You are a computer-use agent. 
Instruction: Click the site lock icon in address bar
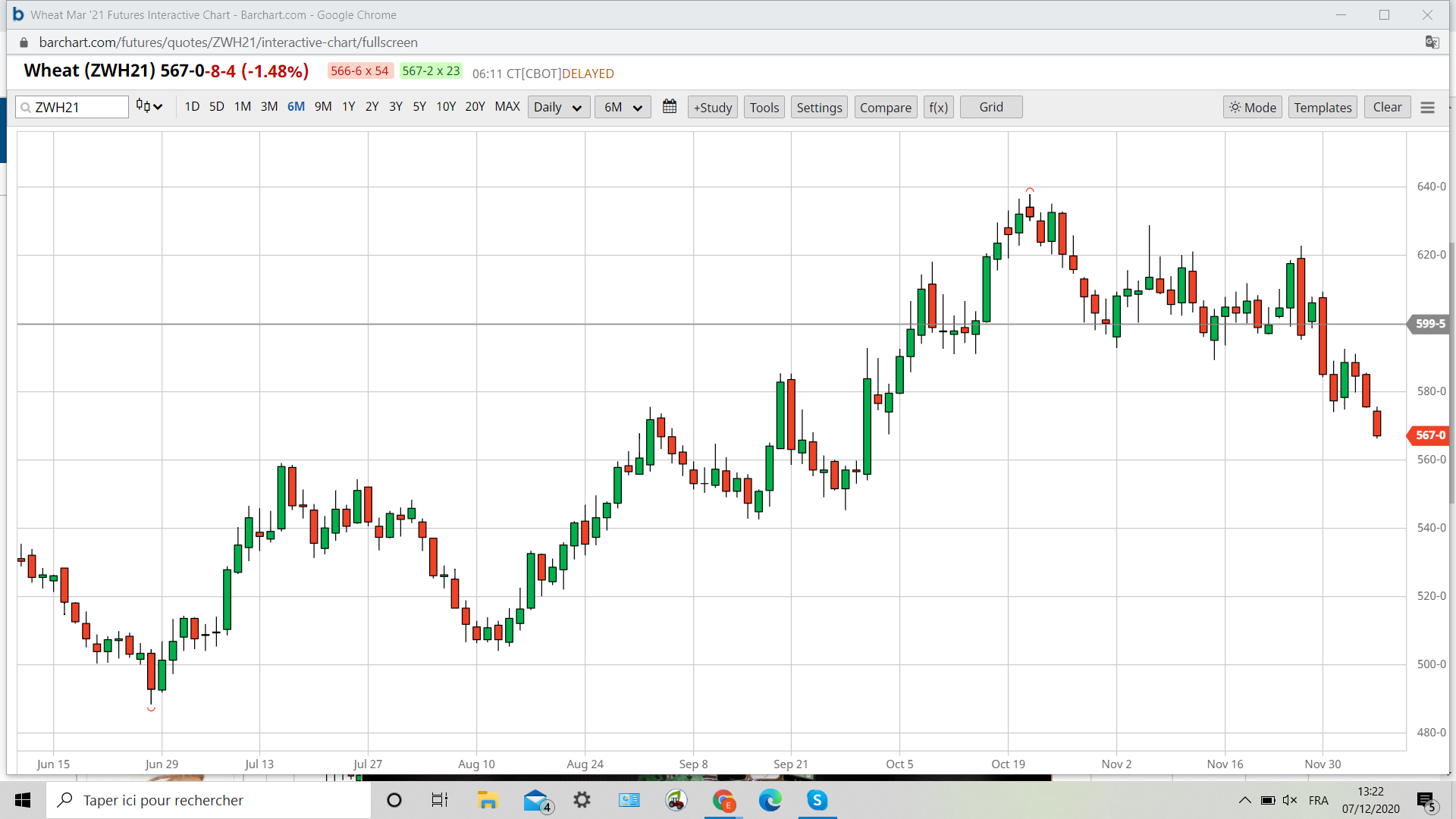point(24,42)
